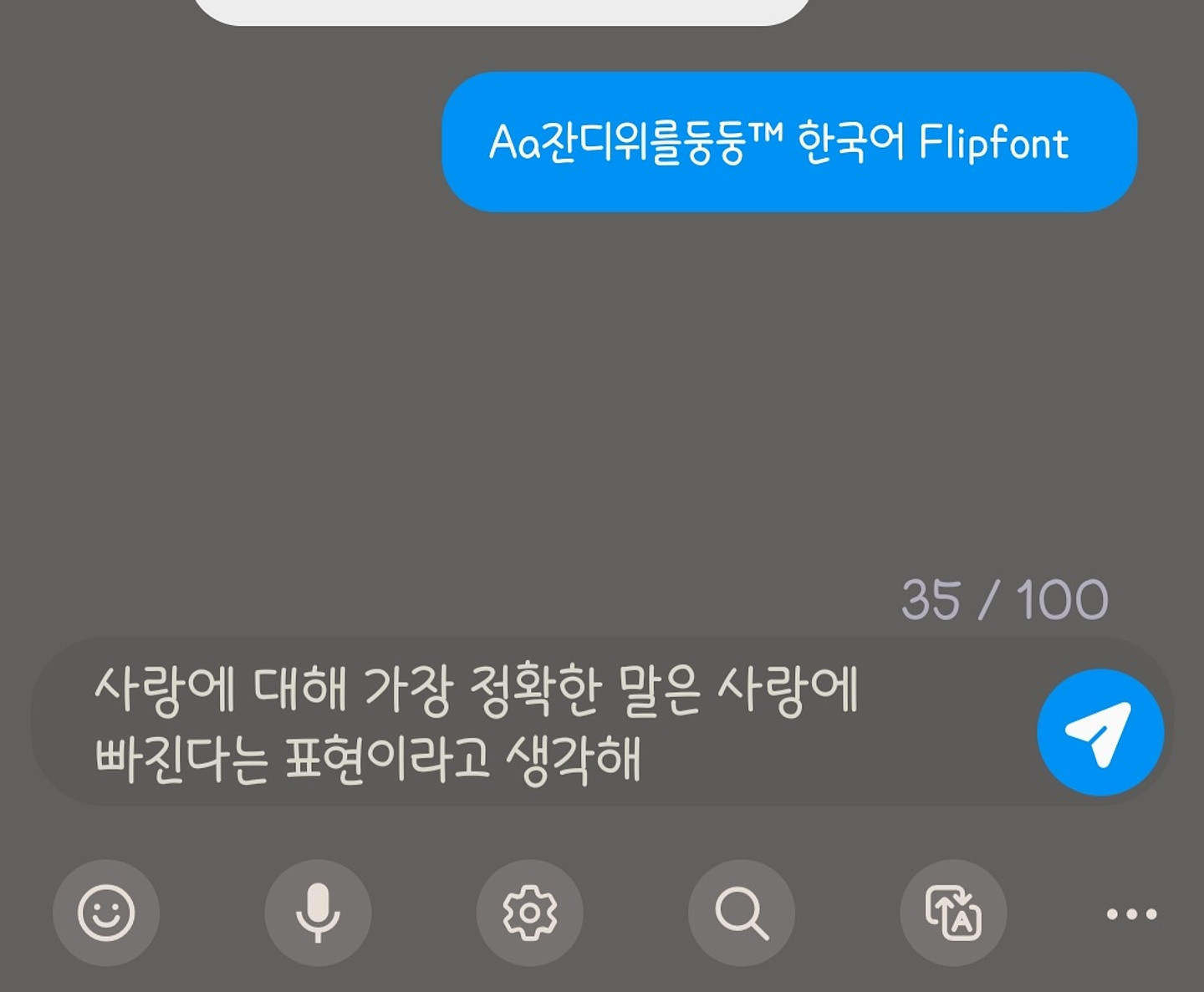Tap the white bubble at top

point(502,10)
